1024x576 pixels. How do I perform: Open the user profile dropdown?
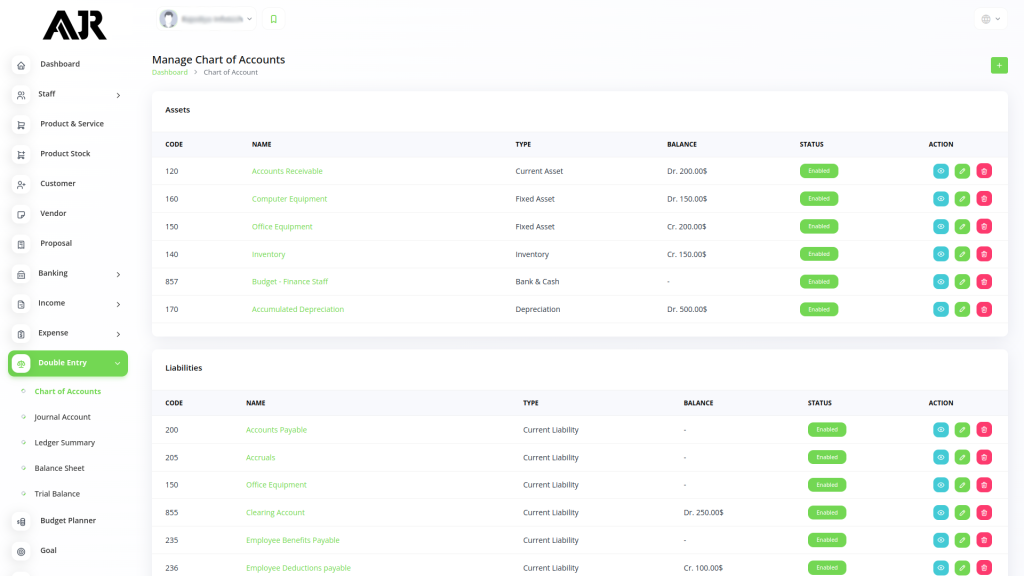[x=207, y=19]
